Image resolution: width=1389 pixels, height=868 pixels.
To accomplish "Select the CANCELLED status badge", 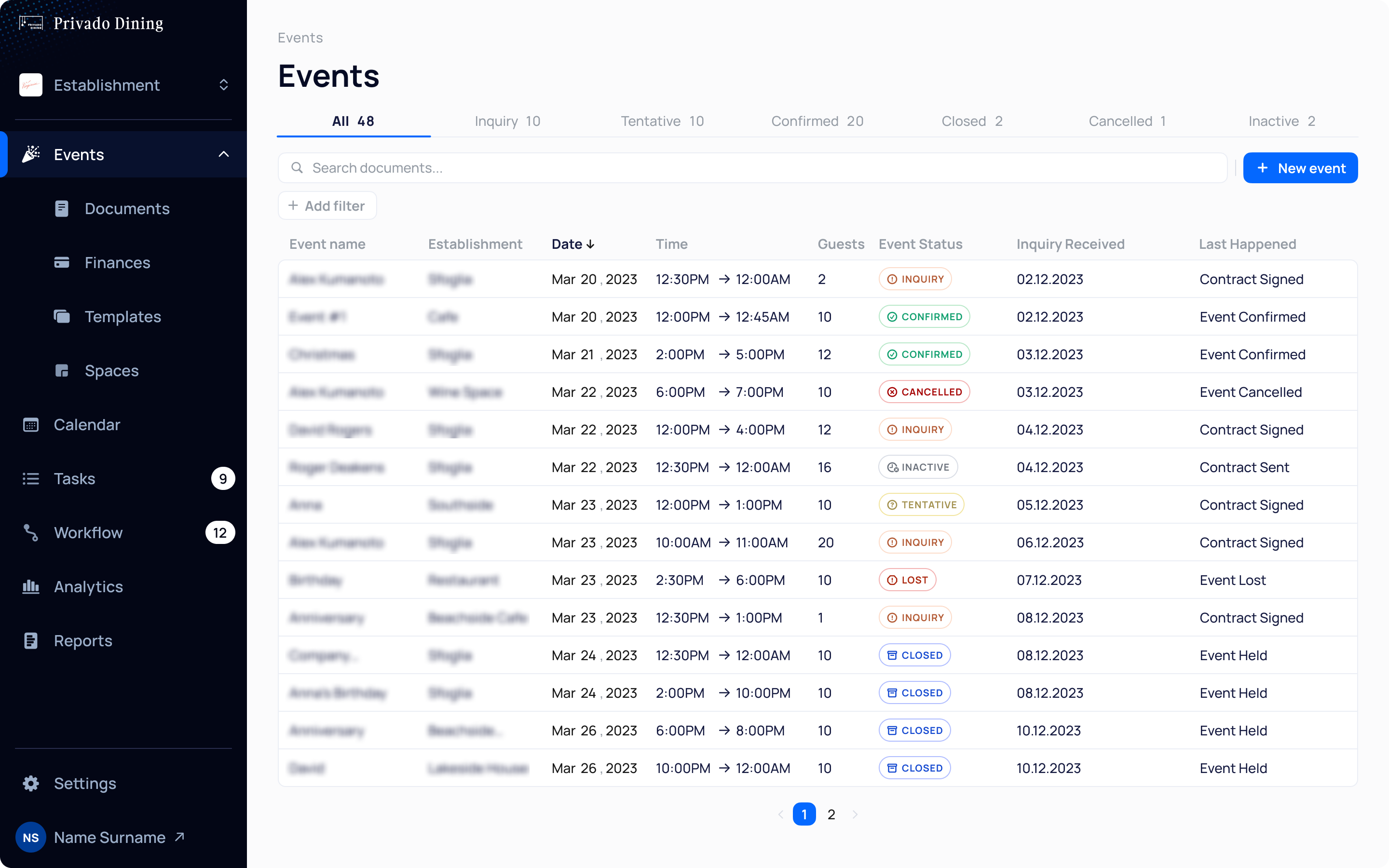I will click(924, 392).
